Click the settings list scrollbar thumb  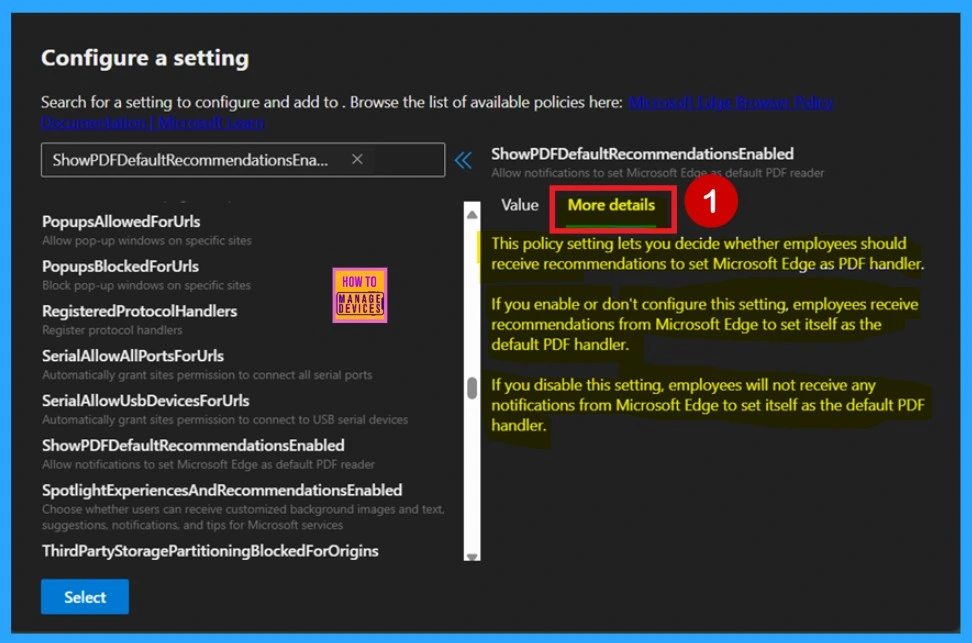pyautogui.click(x=472, y=388)
